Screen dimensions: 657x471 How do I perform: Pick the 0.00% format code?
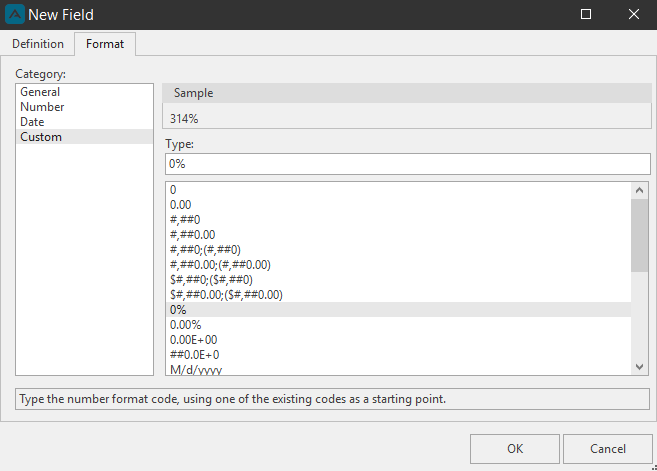(398, 325)
